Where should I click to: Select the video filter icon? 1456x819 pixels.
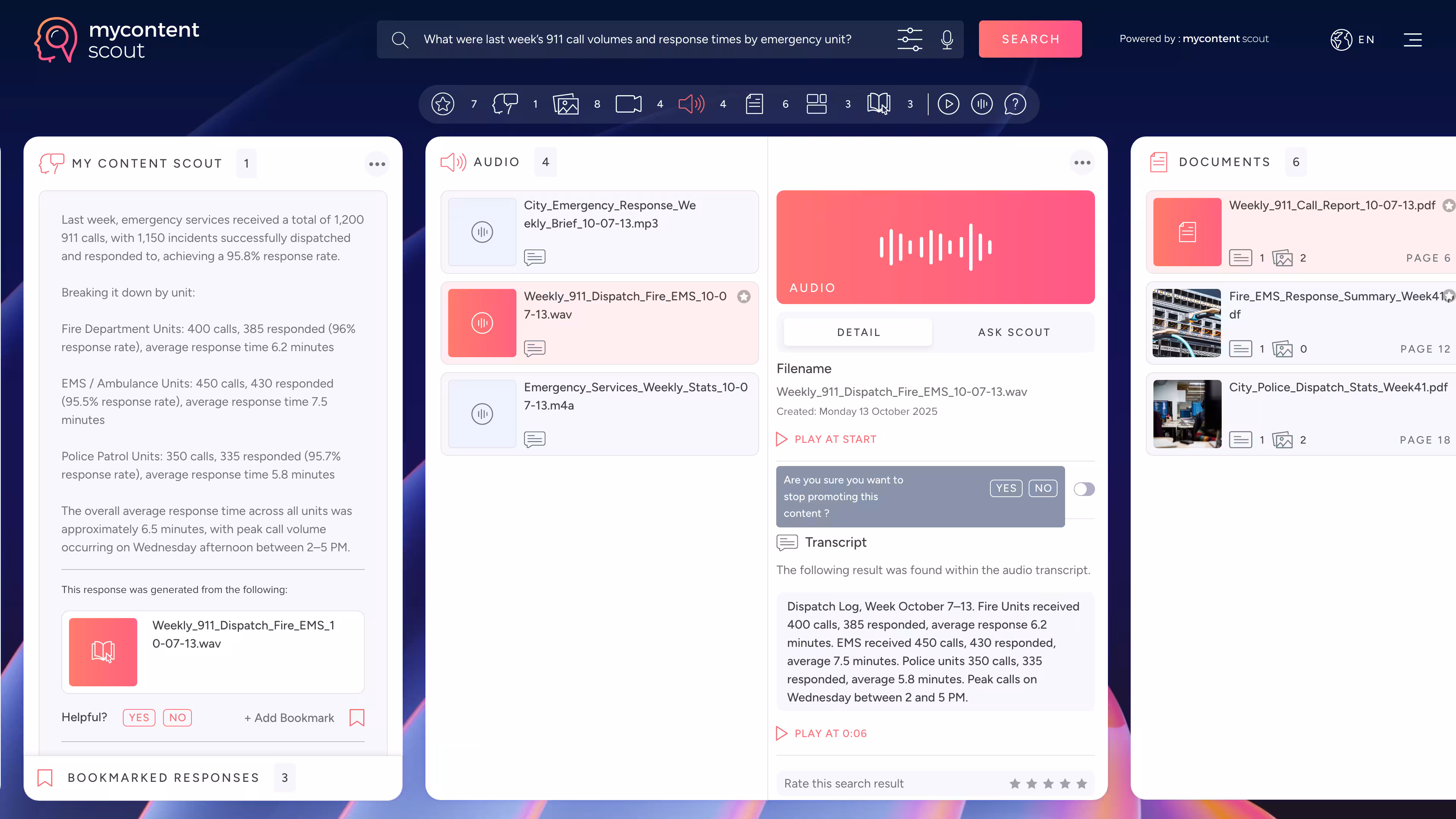(628, 104)
